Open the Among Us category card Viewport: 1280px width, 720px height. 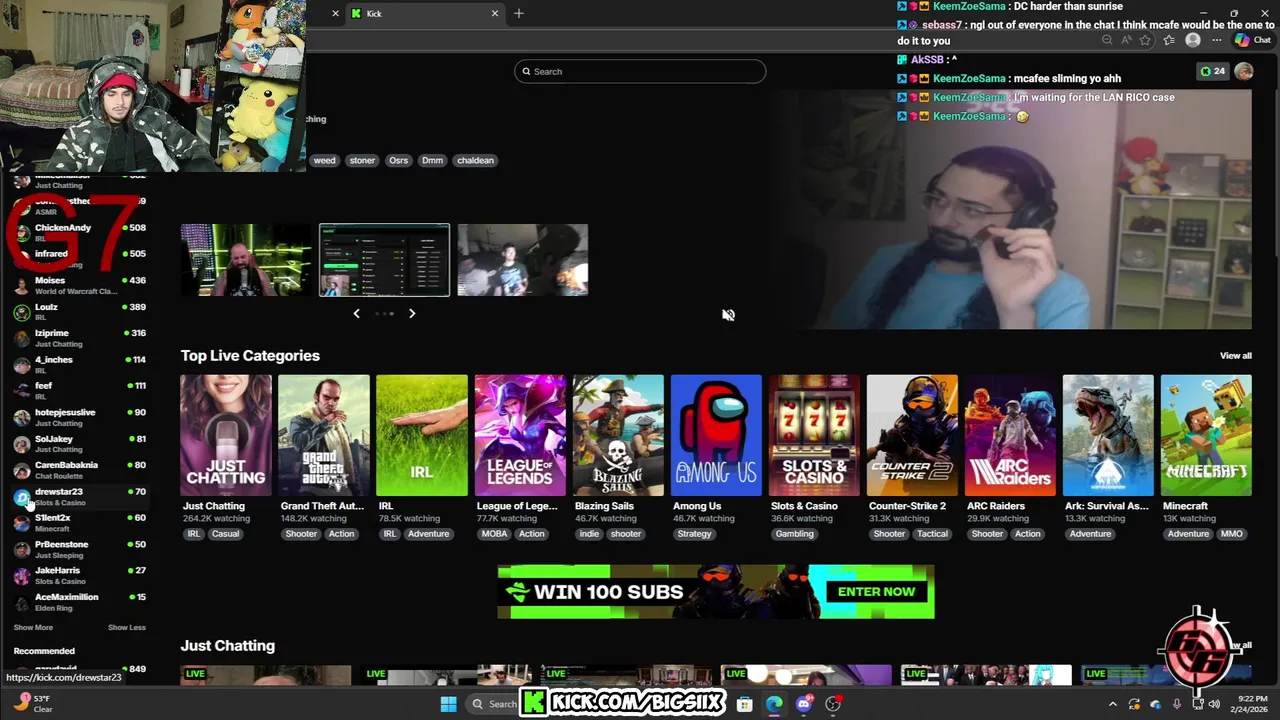click(715, 435)
